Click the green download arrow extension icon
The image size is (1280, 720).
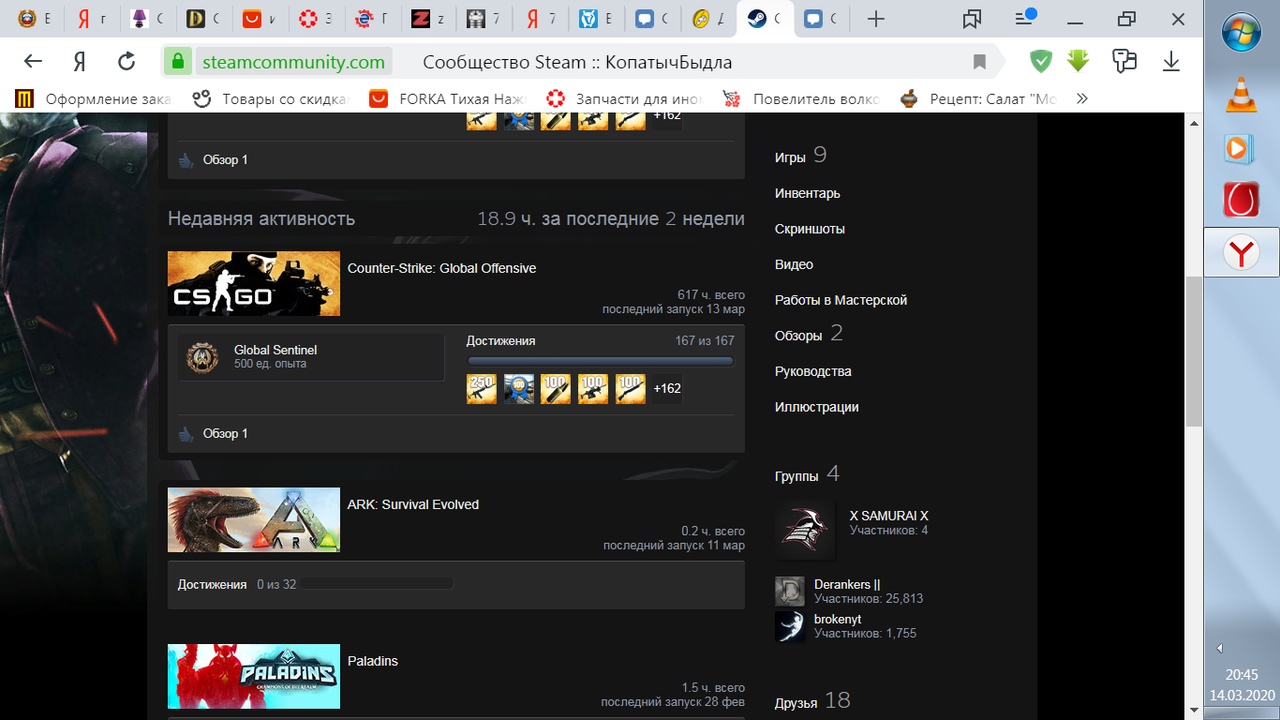[1078, 62]
